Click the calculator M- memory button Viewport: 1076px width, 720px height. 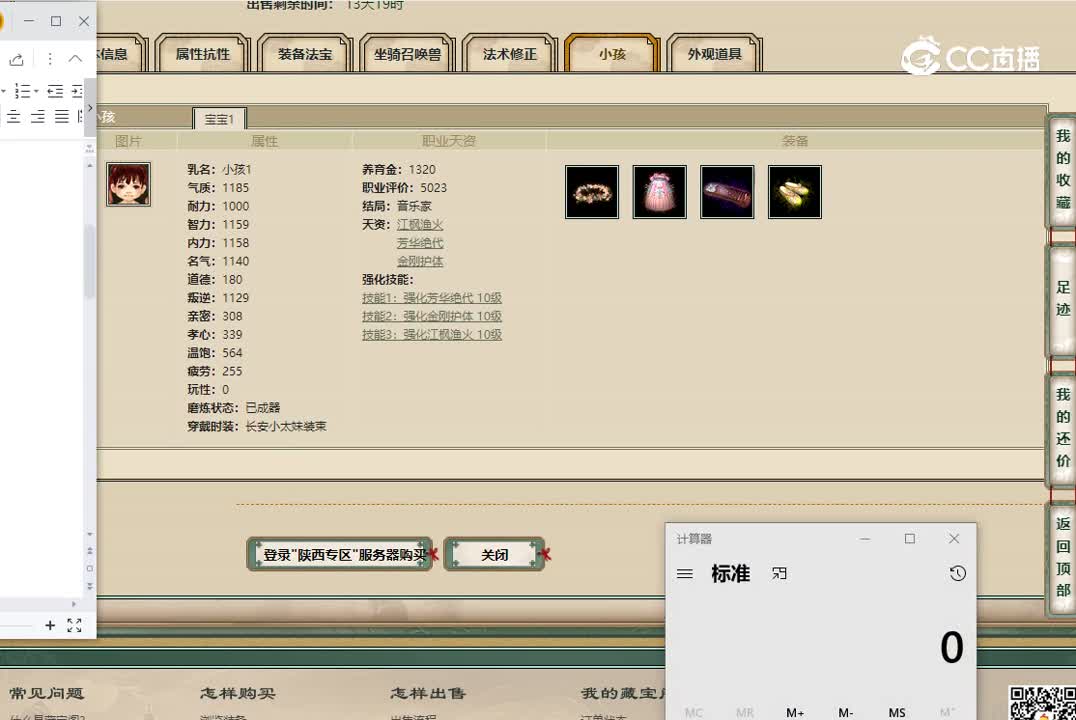click(x=845, y=712)
